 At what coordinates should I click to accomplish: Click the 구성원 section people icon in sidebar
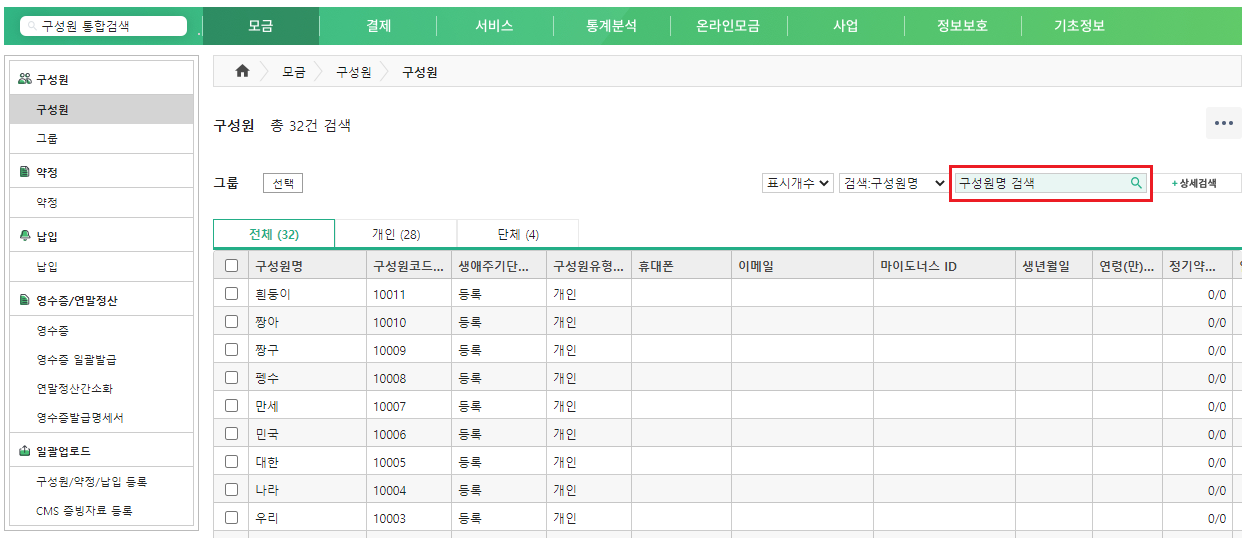point(25,79)
